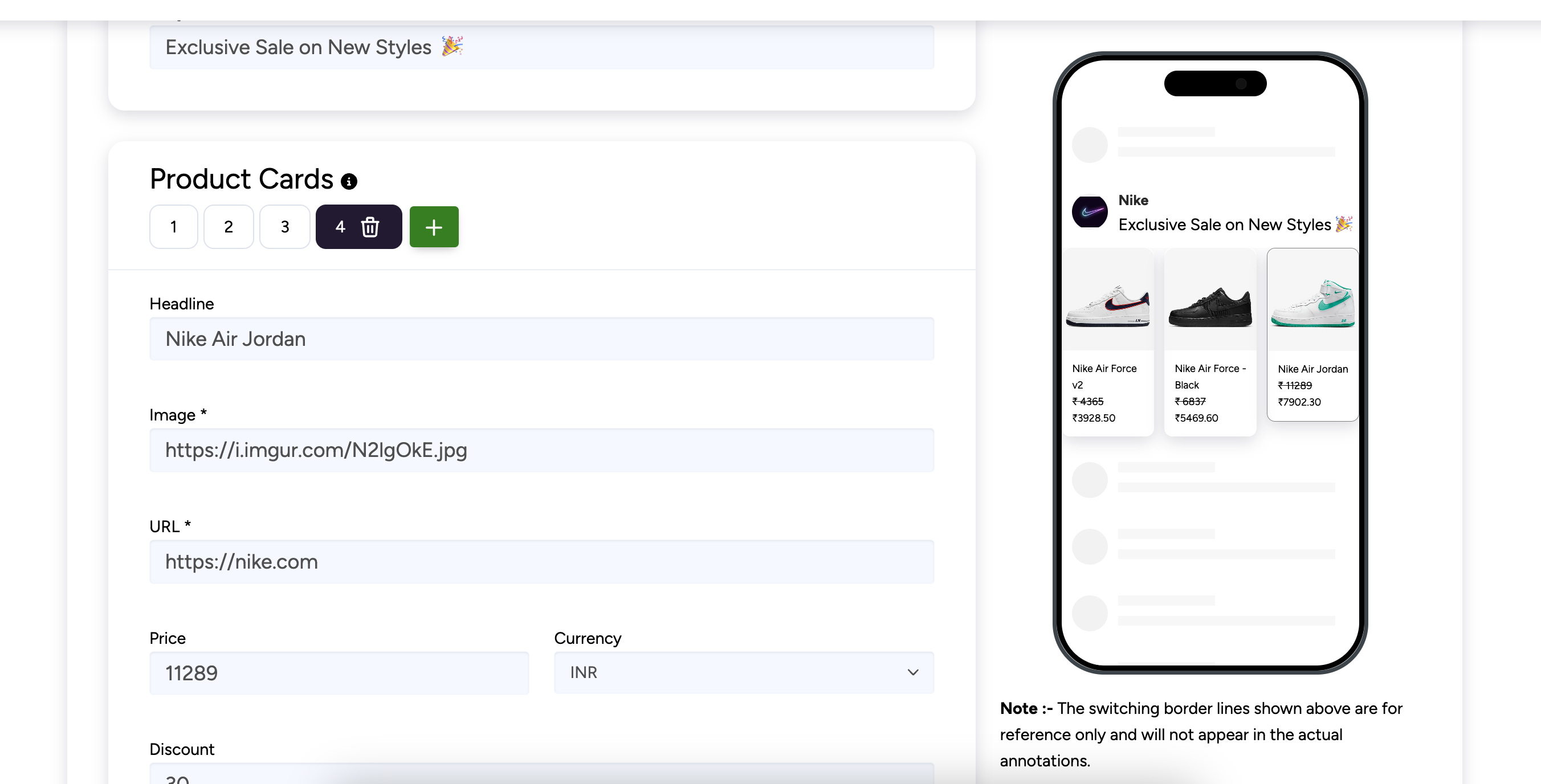Screen dimensions: 1541x784
Task: Click the Currency field label
Action: pos(588,638)
